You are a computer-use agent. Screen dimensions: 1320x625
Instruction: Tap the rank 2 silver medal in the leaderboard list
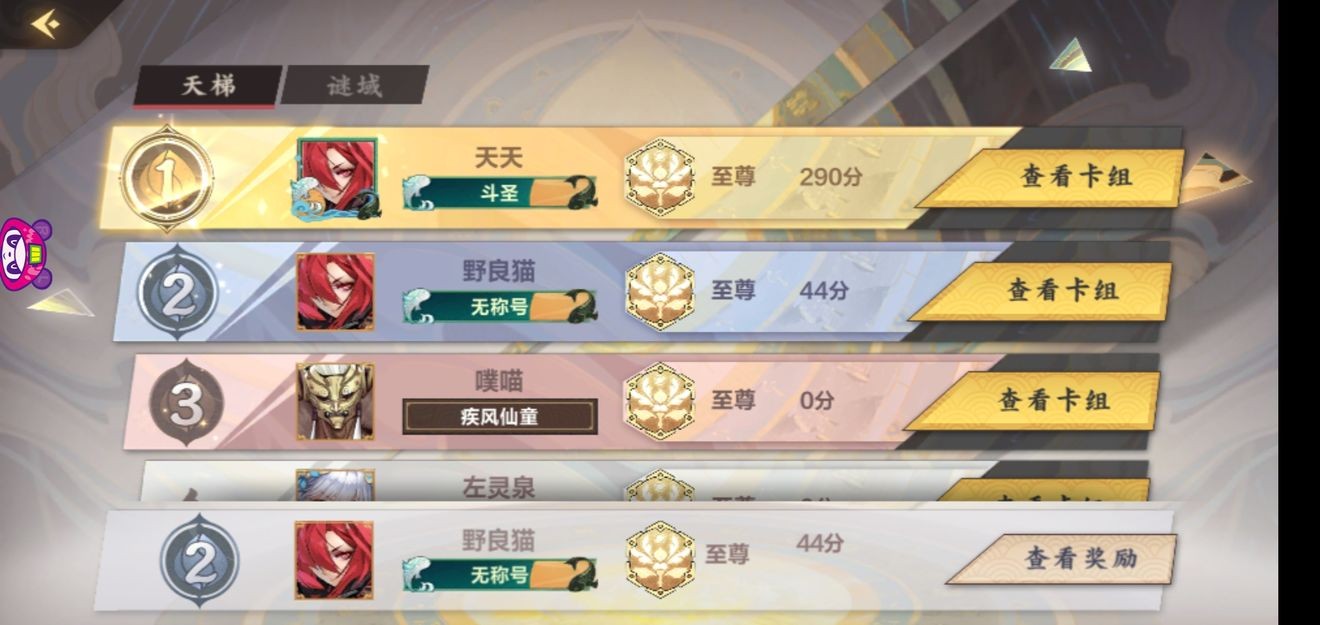[x=178, y=292]
